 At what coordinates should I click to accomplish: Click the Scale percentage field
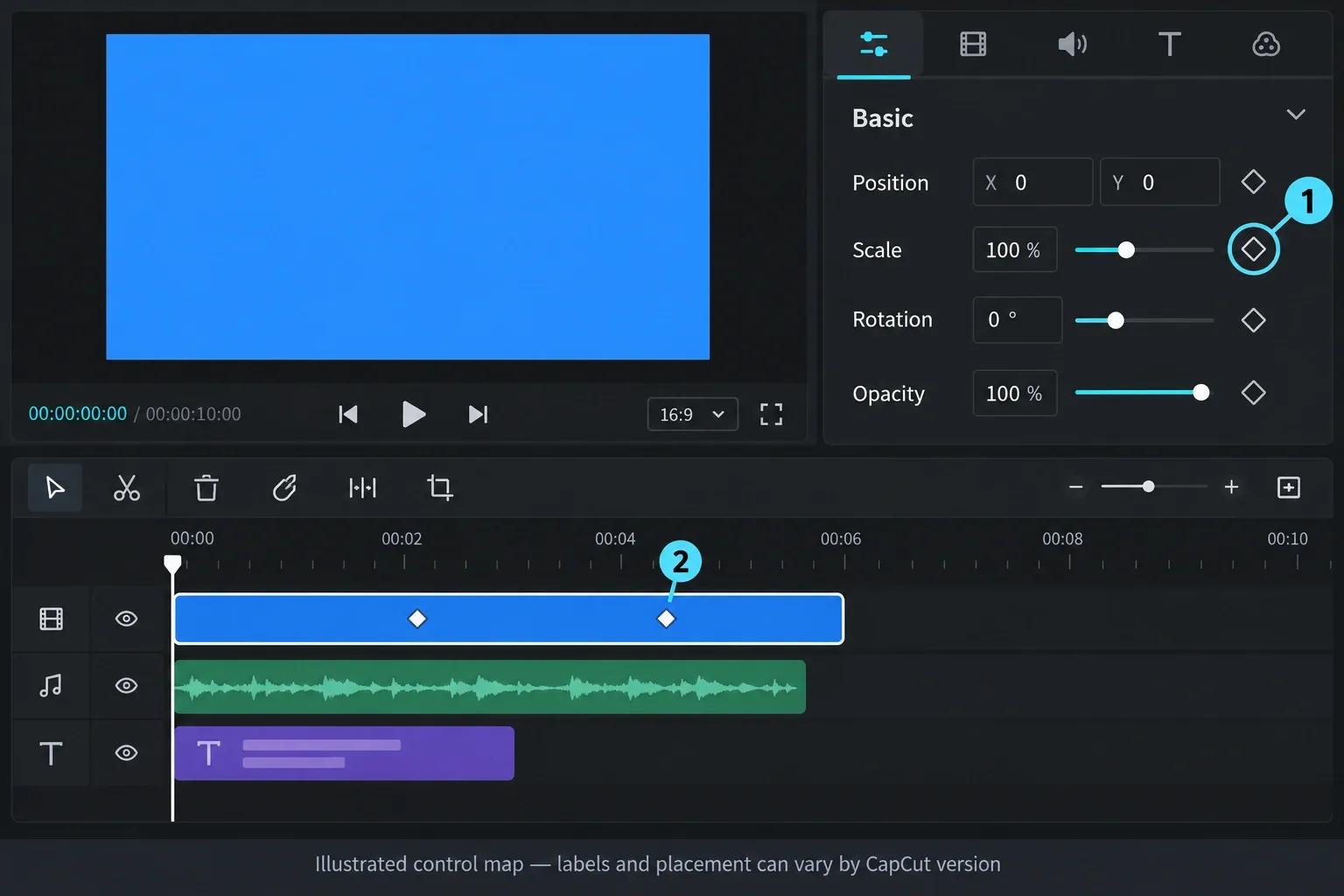click(1015, 249)
